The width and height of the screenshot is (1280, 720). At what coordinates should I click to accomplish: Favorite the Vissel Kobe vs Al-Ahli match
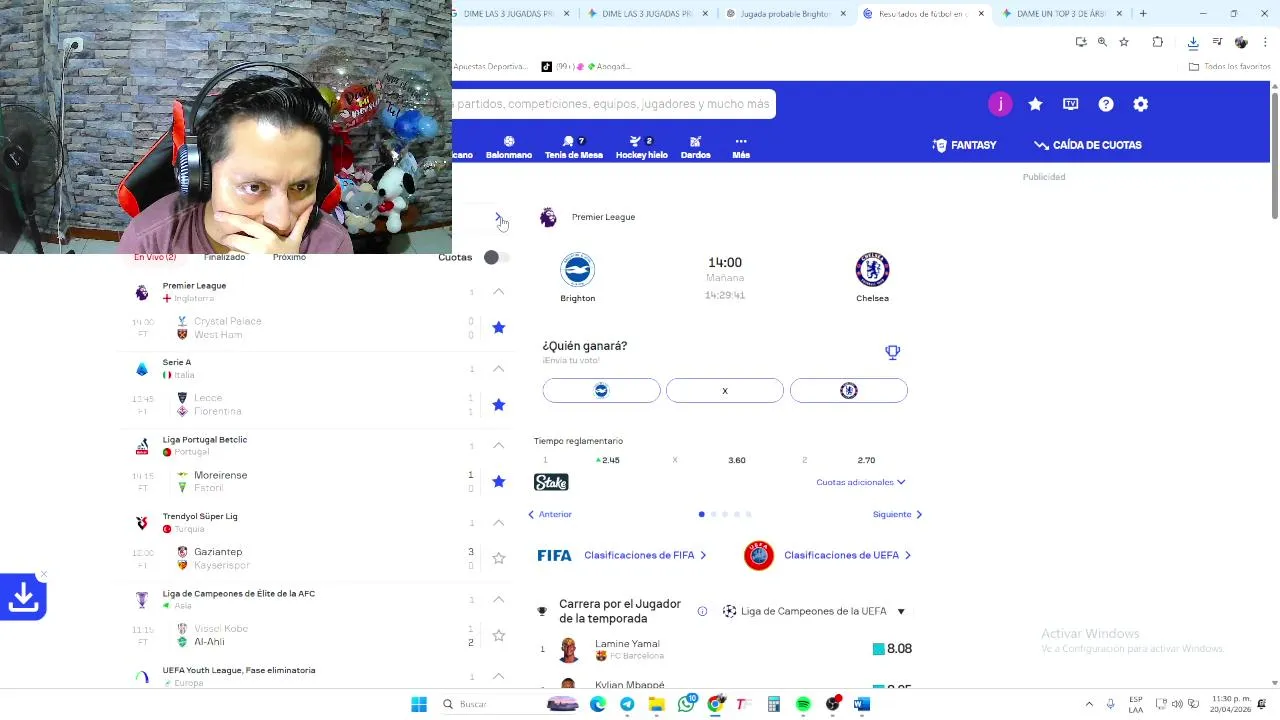tap(499, 635)
